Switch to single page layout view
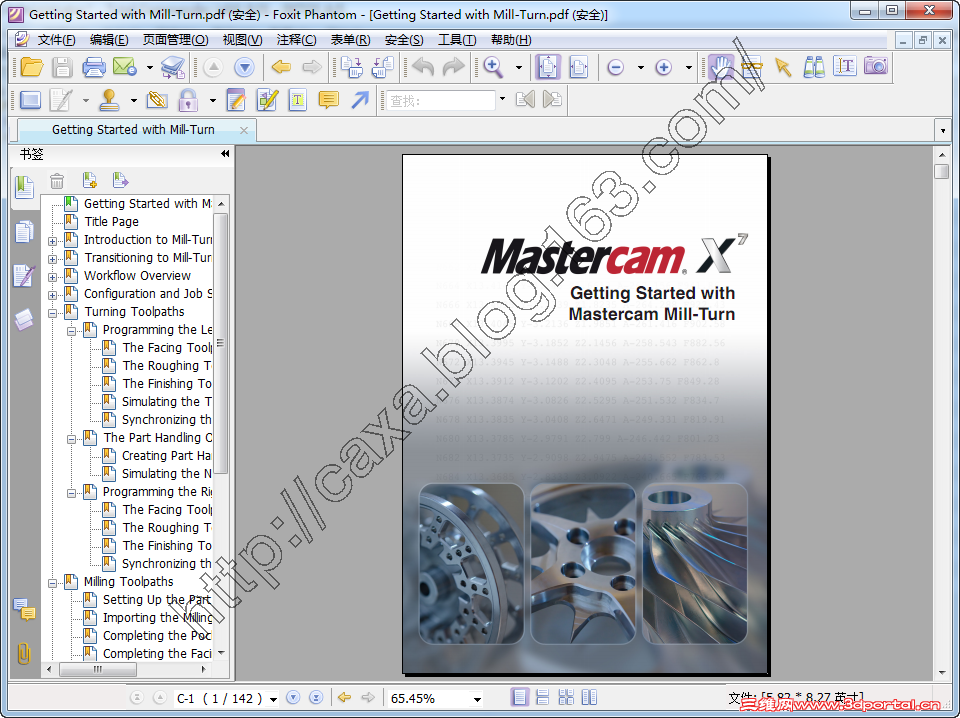 click(519, 697)
